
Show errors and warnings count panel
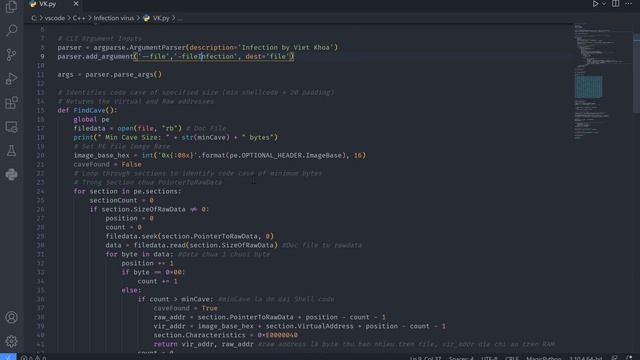(x=33, y=358)
